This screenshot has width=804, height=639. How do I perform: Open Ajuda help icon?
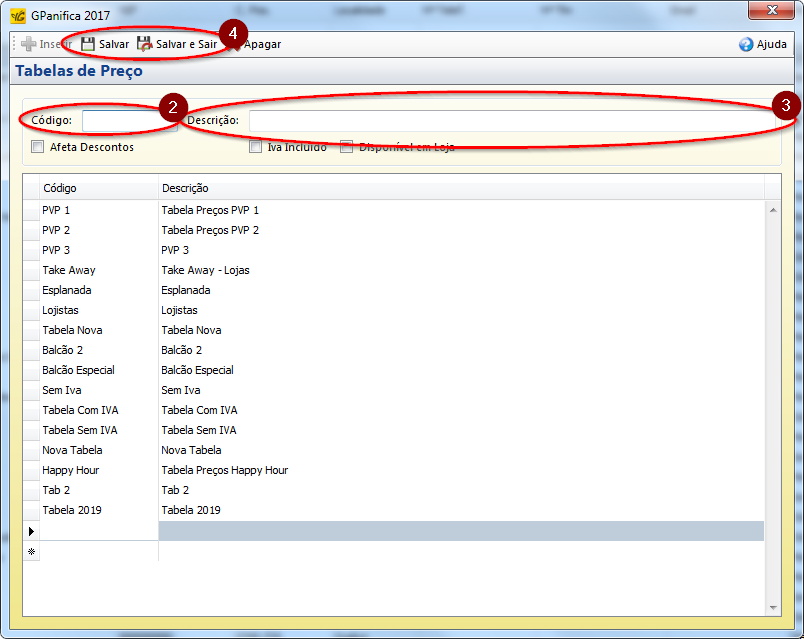click(746, 45)
